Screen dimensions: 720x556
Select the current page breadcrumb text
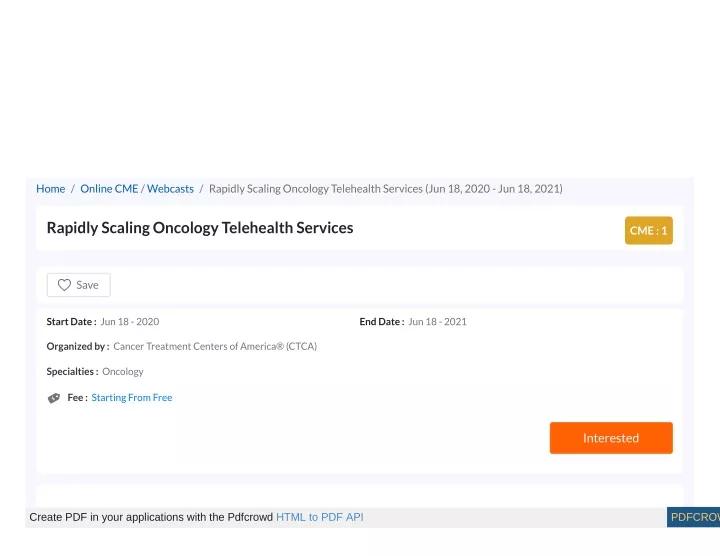point(386,189)
